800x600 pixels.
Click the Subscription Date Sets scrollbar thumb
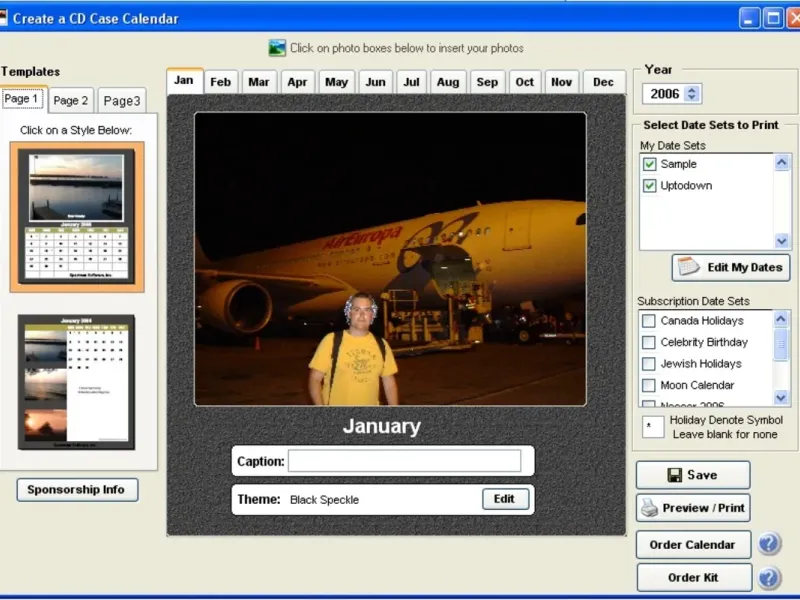[781, 345]
